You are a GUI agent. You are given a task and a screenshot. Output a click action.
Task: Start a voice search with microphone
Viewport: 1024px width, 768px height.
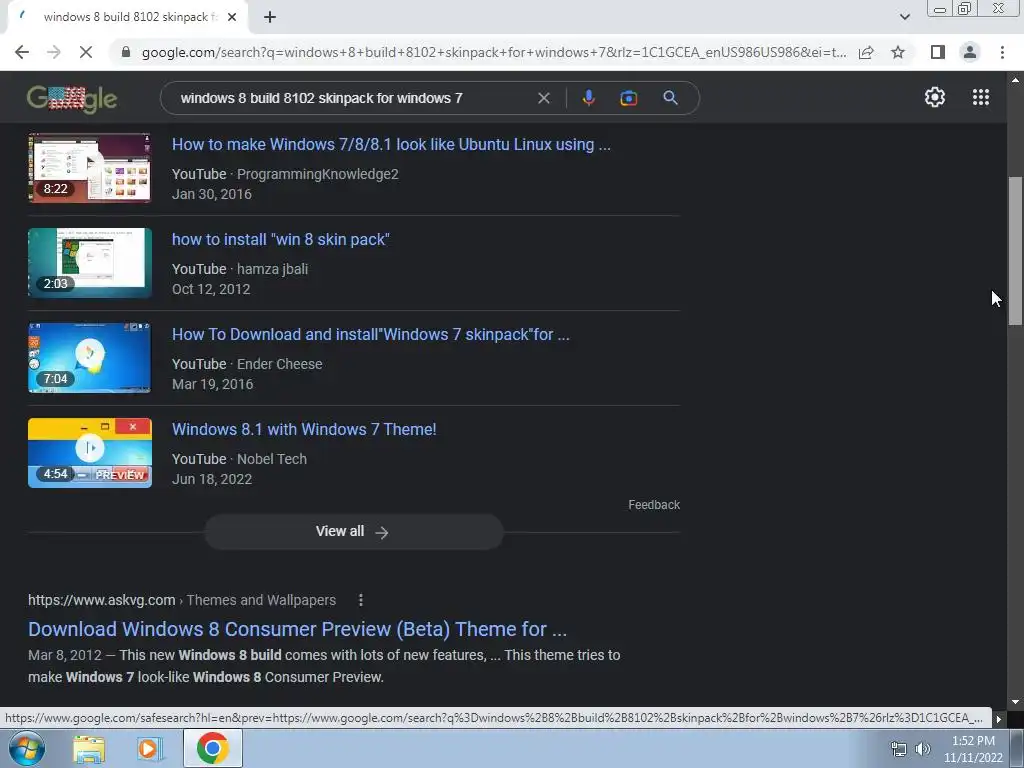(588, 98)
